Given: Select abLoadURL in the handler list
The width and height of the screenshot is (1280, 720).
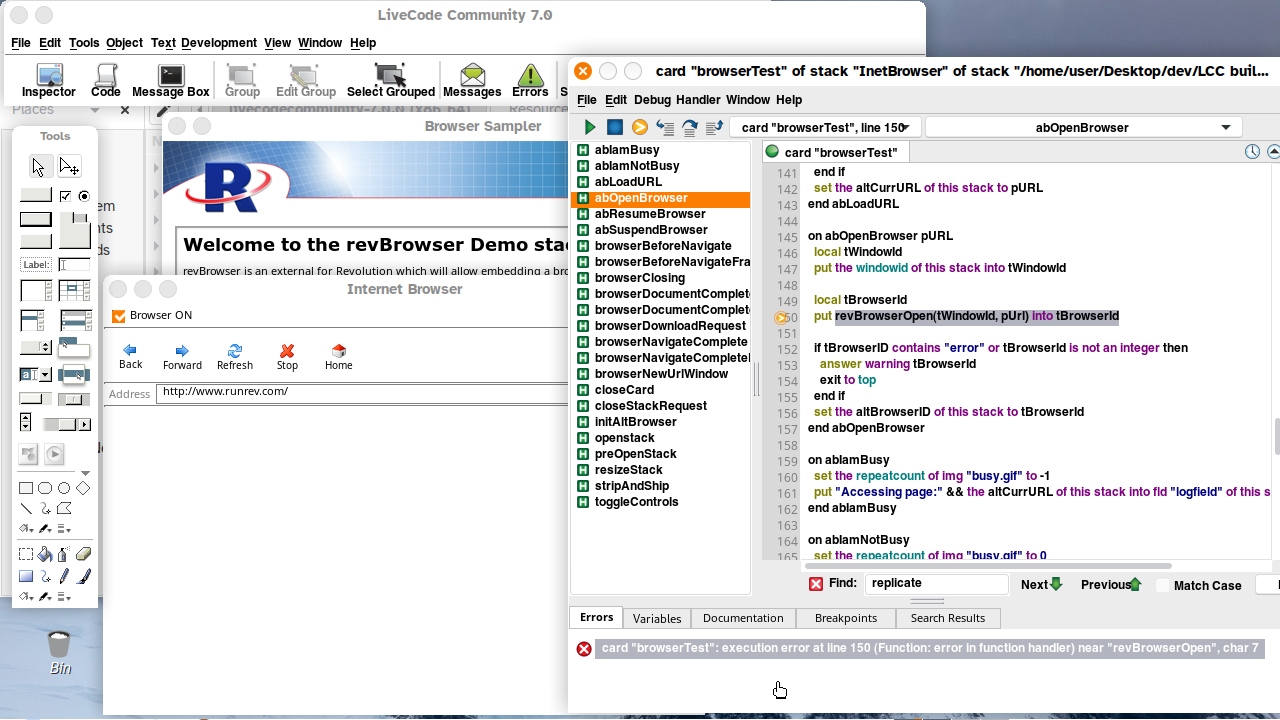Looking at the screenshot, I should click(628, 182).
